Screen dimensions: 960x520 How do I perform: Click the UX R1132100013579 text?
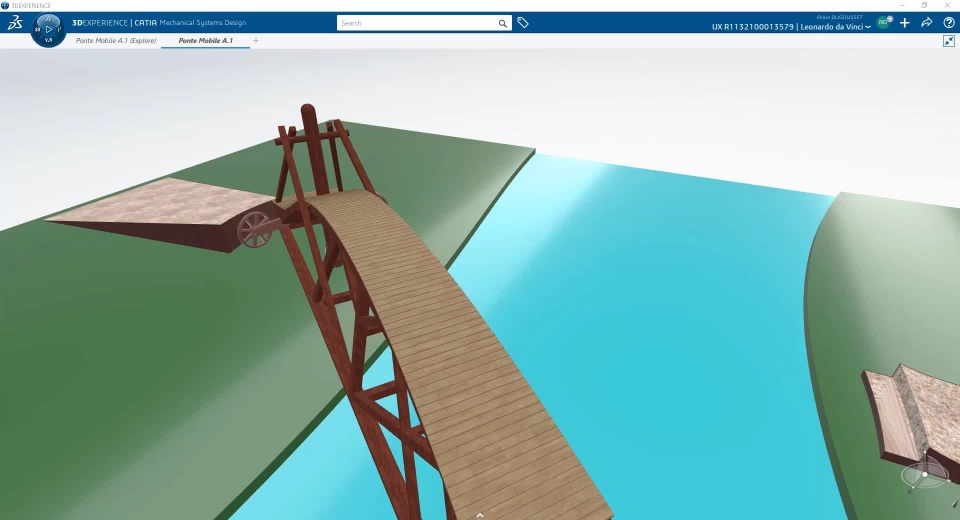(x=752, y=27)
